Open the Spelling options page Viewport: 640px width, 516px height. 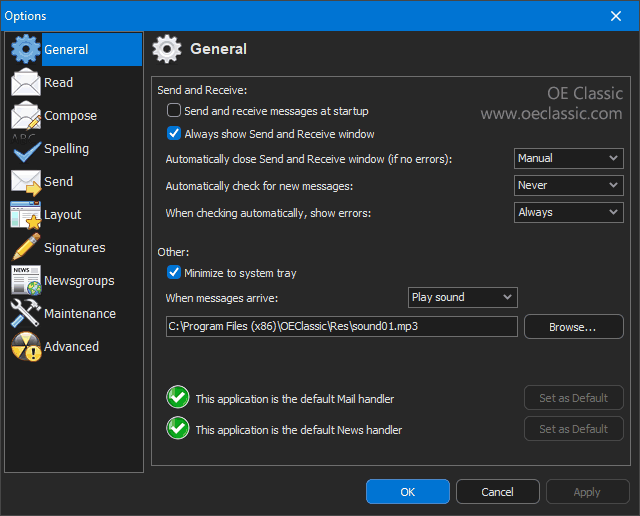tap(66, 149)
